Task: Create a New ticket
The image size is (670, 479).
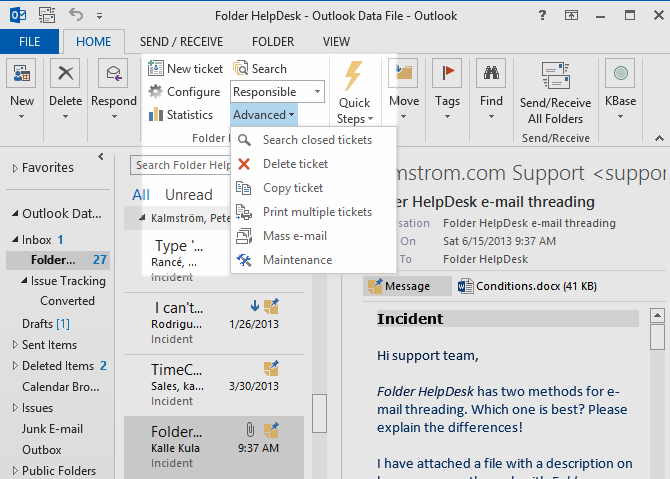Action: pyautogui.click(x=185, y=68)
